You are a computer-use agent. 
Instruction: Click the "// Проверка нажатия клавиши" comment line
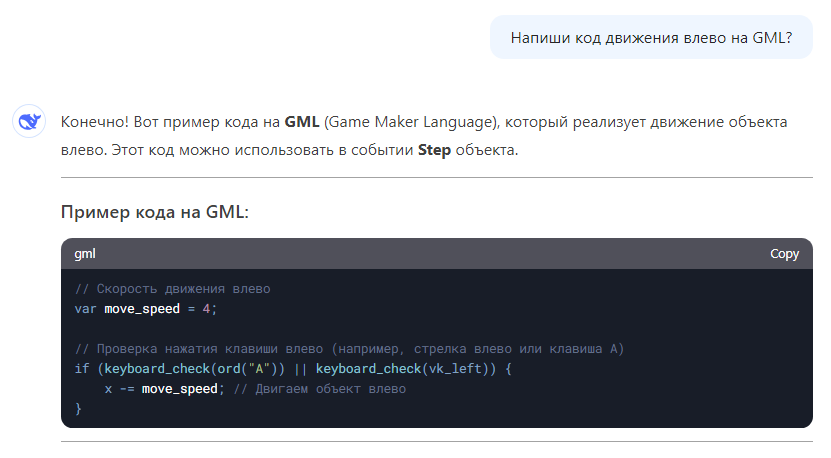(350, 349)
